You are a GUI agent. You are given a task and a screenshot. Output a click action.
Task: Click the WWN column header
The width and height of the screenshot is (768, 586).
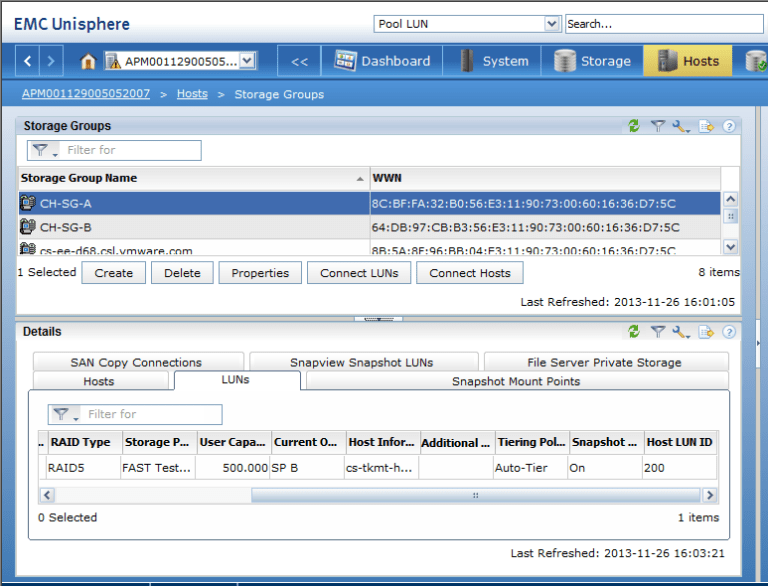click(545, 178)
